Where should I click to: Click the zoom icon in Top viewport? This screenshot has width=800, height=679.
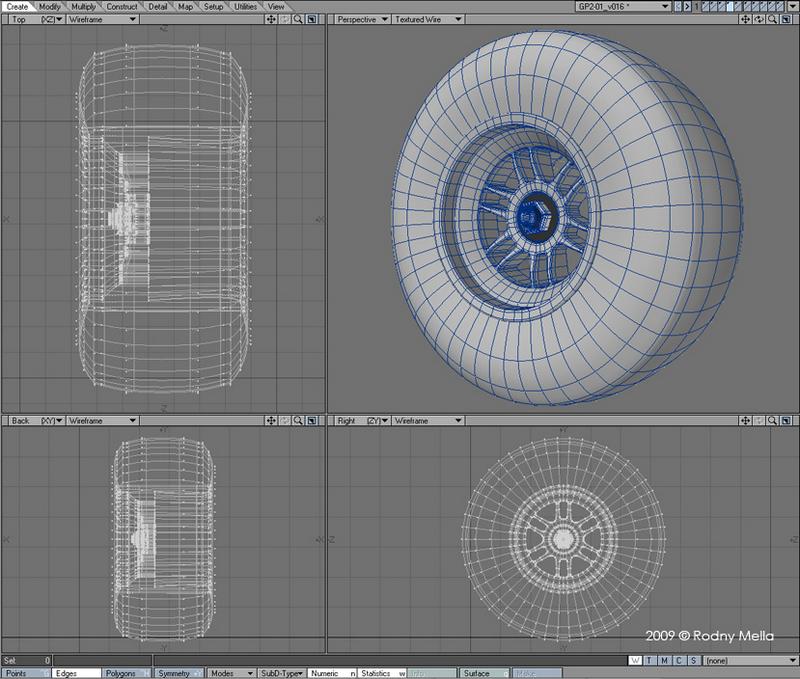299,19
